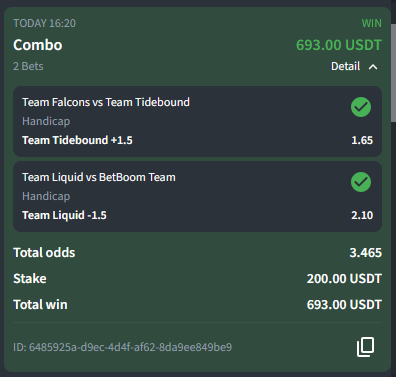This screenshot has height=377, width=396.
Task: Click the 2 Bets count label
Action: 28,66
